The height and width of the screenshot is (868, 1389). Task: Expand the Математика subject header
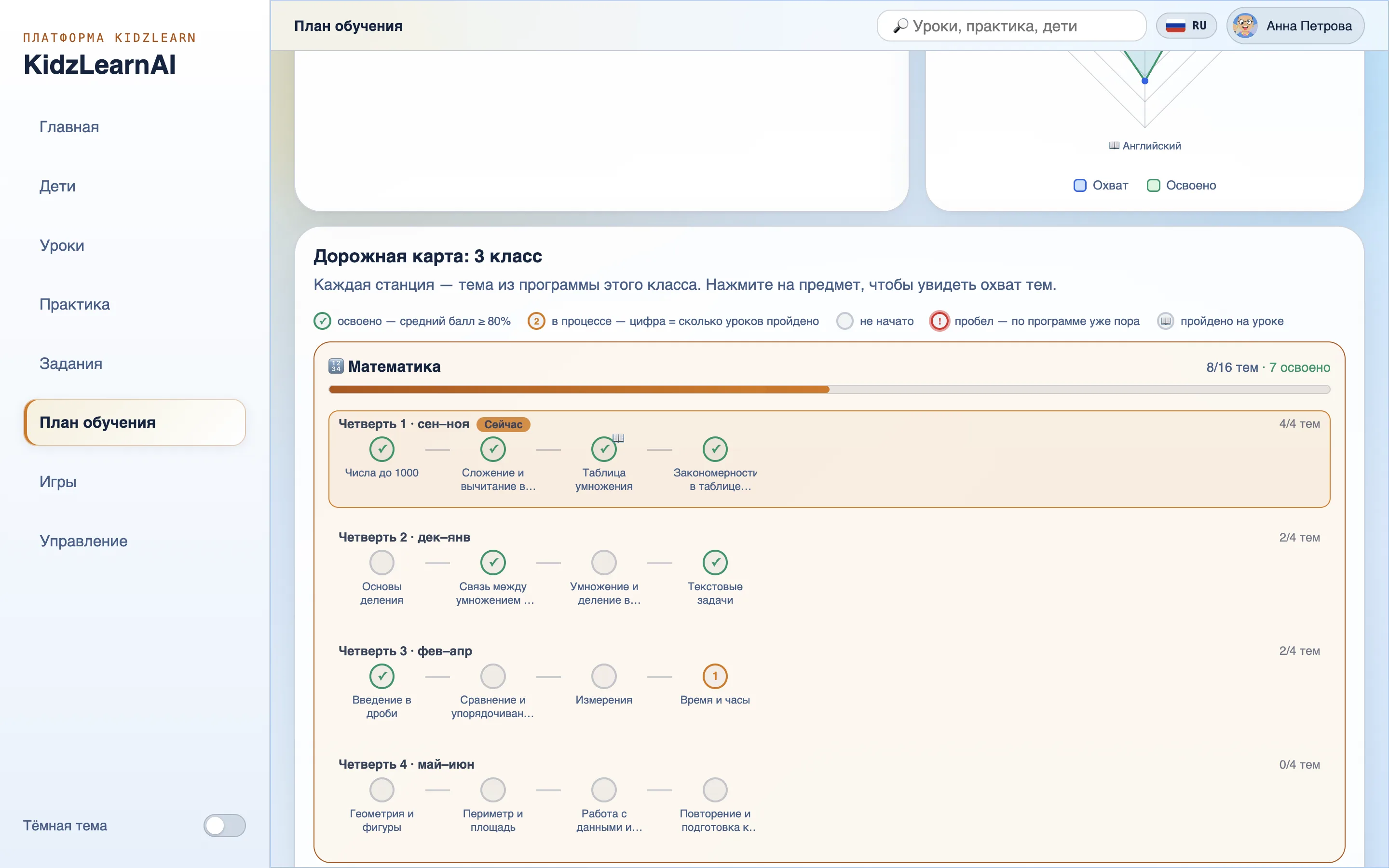(x=830, y=367)
